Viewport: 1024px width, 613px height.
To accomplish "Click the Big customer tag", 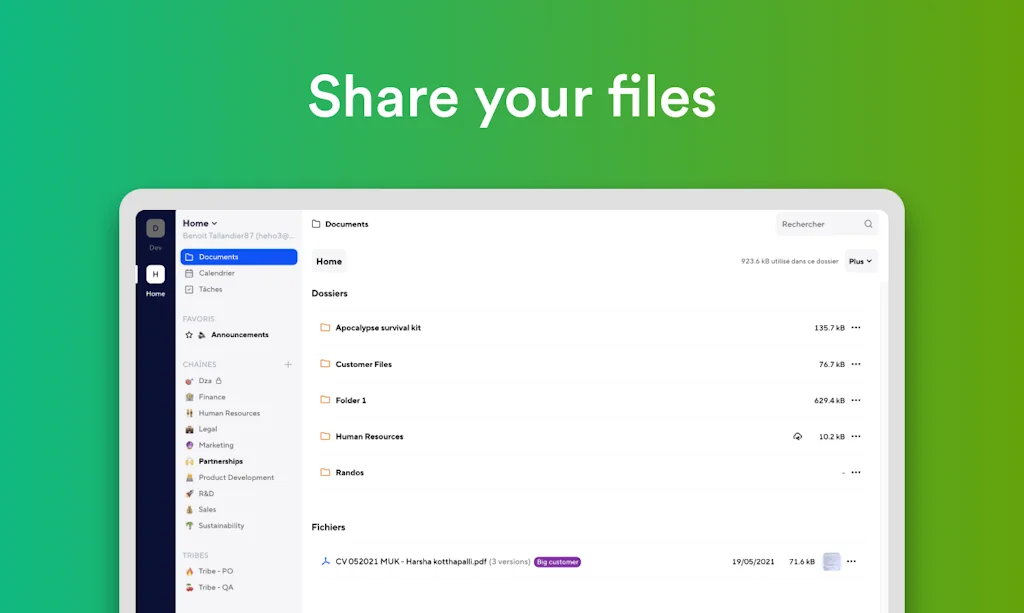I will (x=557, y=562).
